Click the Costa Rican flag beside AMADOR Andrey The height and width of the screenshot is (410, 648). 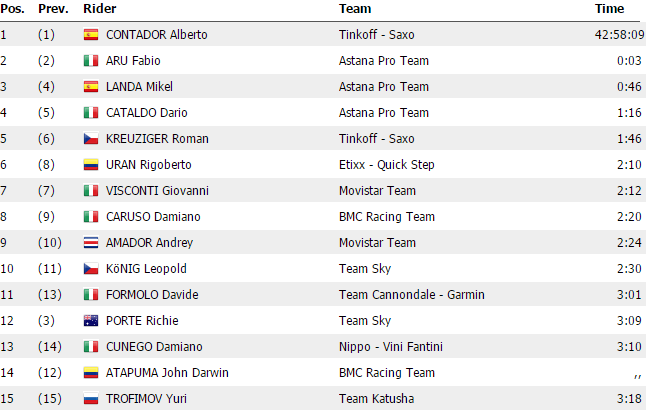tap(90, 243)
